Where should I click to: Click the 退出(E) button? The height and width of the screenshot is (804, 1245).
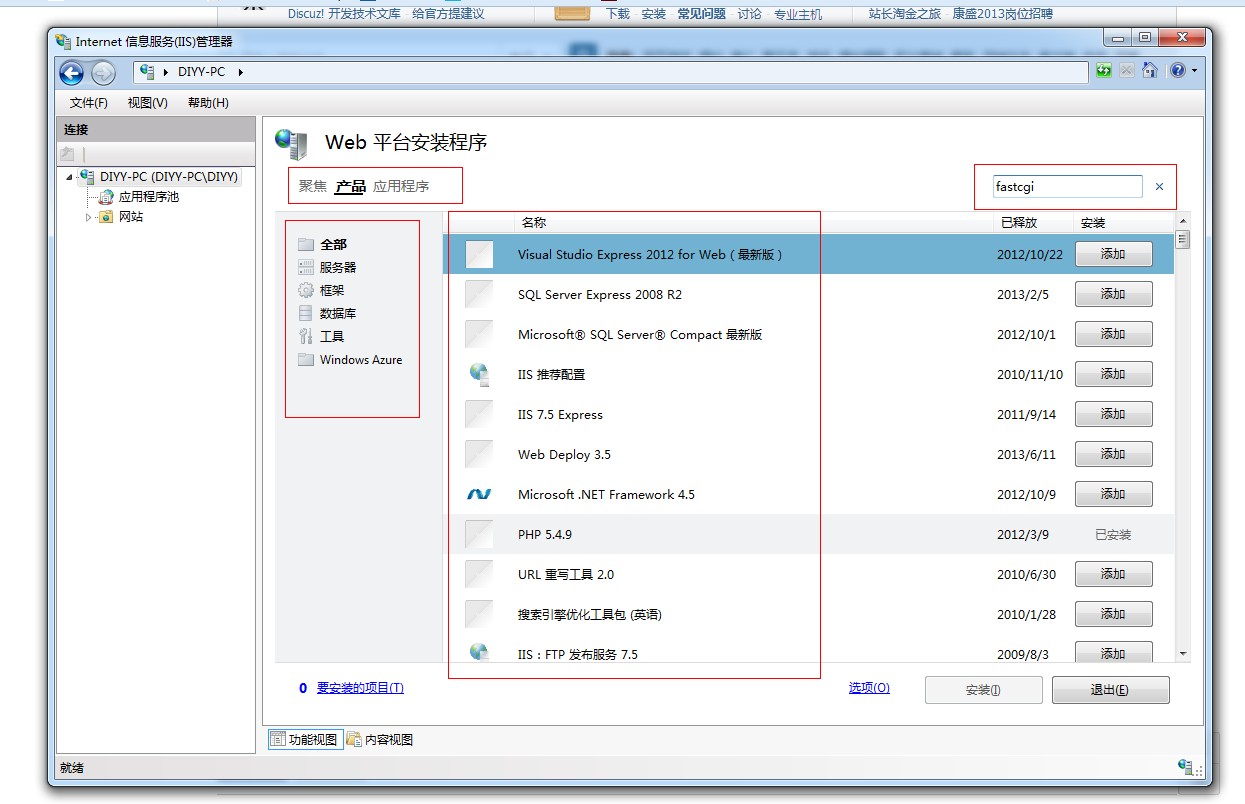[x=1110, y=690]
